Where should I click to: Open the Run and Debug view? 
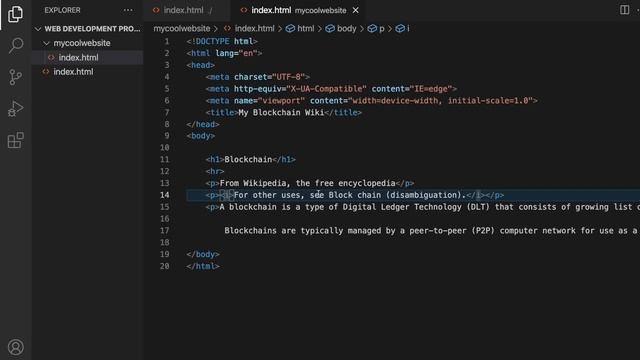click(x=16, y=109)
